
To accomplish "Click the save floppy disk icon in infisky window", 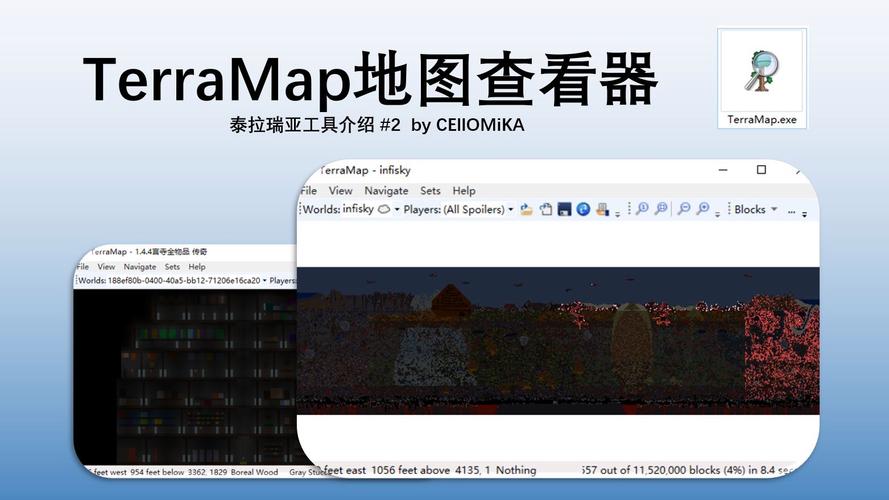I will click(x=564, y=209).
